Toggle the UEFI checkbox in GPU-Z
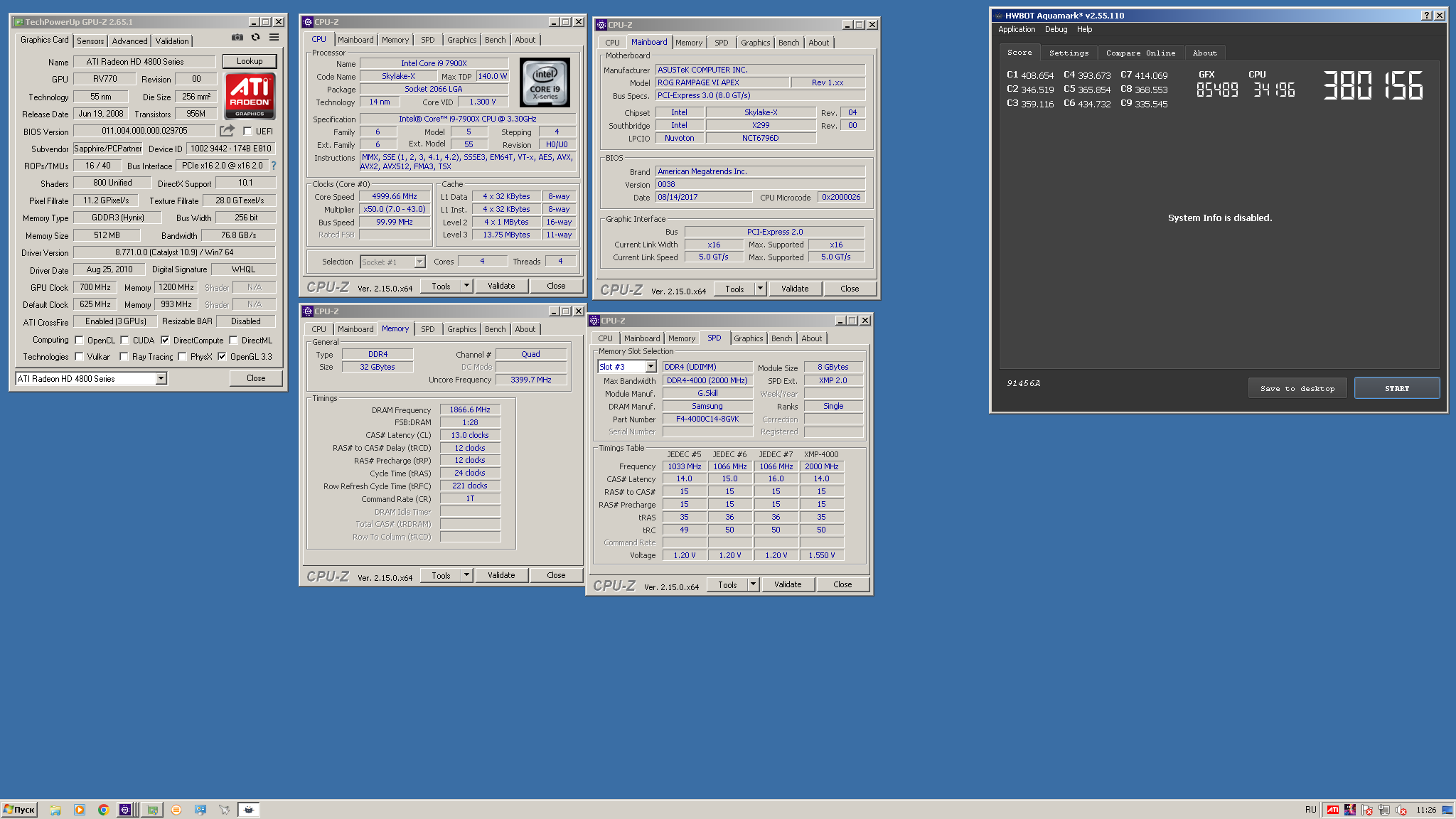Screen dimensions: 1456x819 pos(247,132)
